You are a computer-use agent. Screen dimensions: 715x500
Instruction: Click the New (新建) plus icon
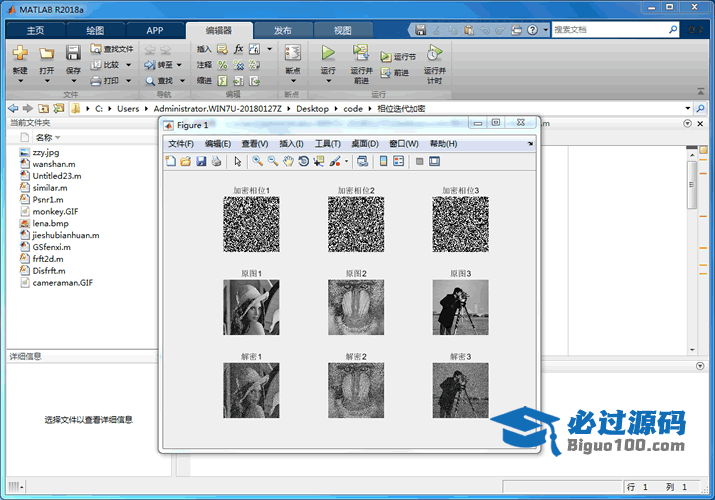20,53
